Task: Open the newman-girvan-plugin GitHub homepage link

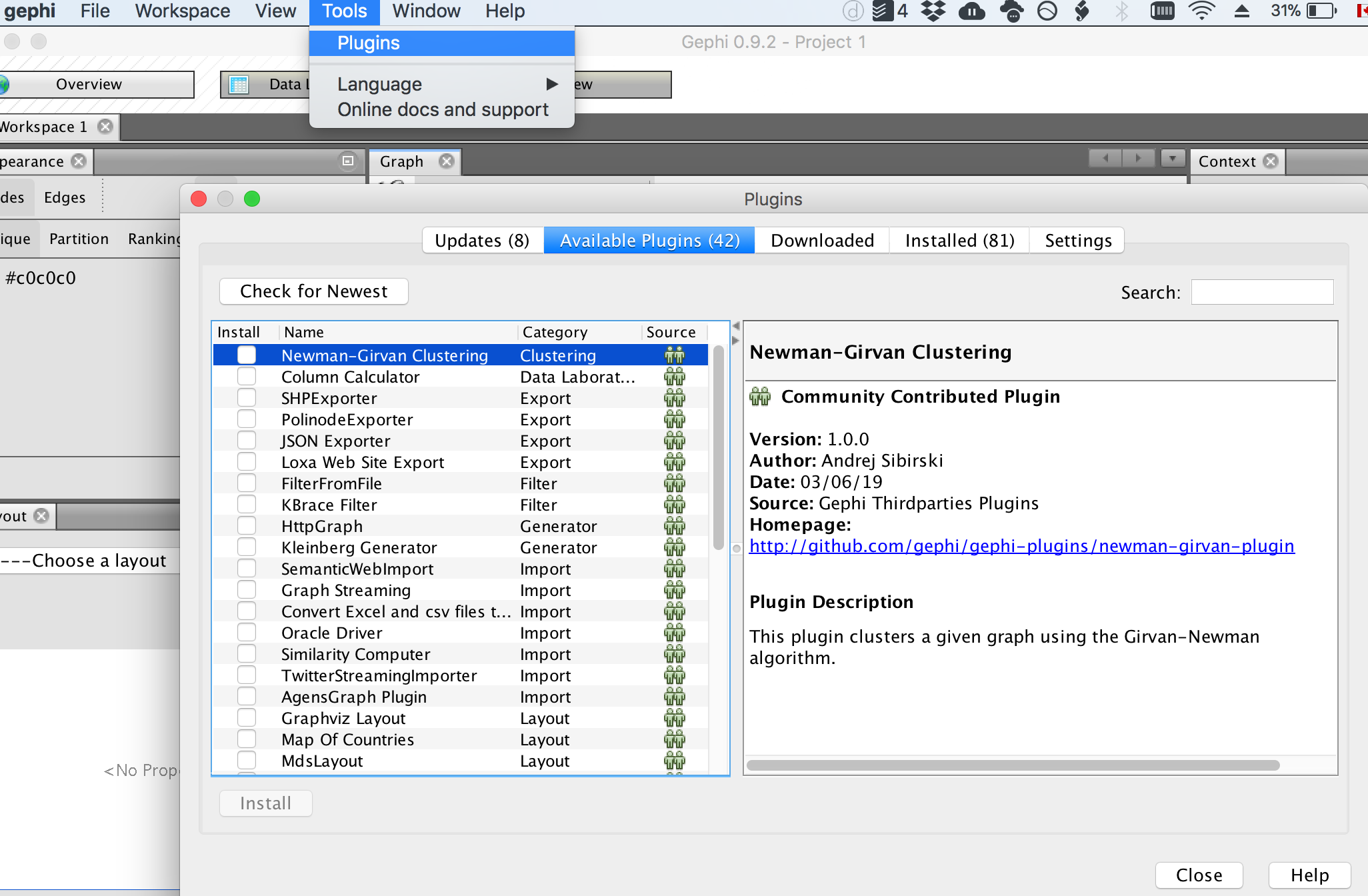Action: tap(1021, 546)
